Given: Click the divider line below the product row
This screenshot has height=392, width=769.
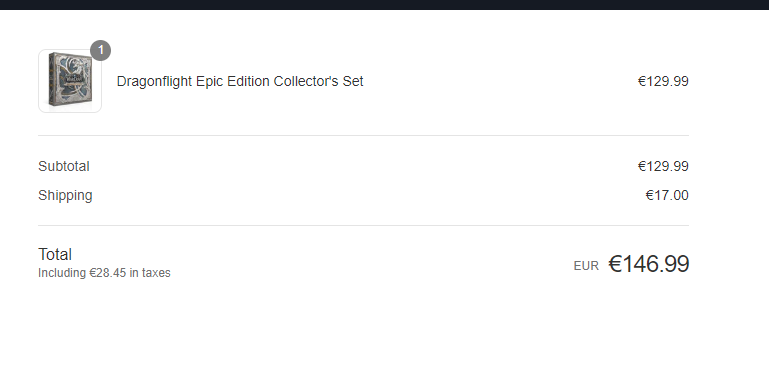Looking at the screenshot, I should point(363,135).
